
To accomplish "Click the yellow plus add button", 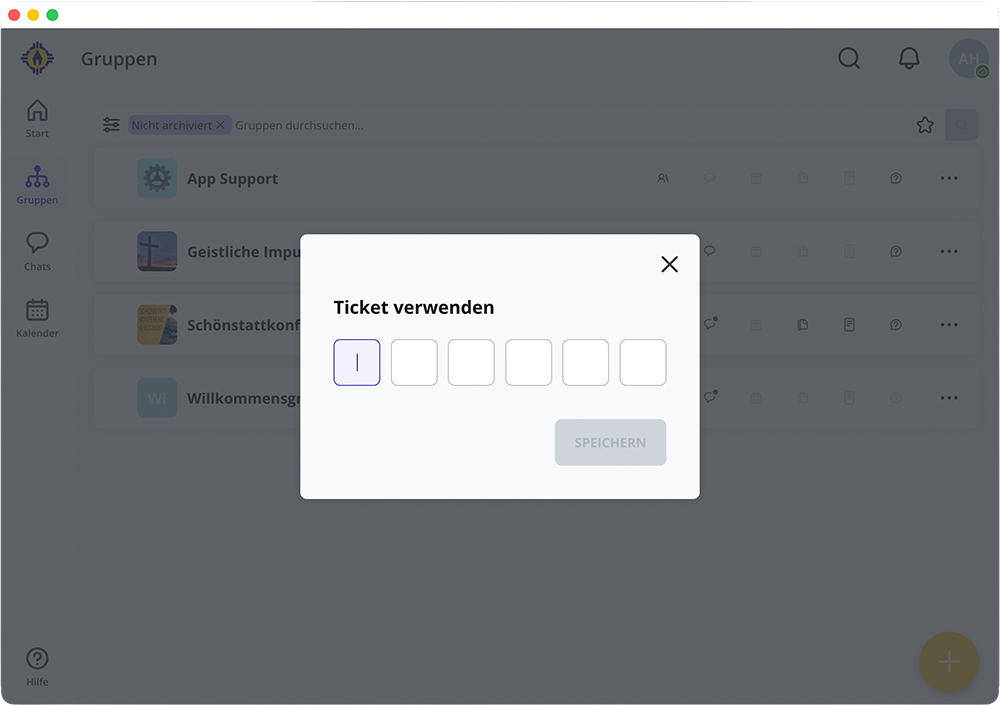I will pos(948,662).
